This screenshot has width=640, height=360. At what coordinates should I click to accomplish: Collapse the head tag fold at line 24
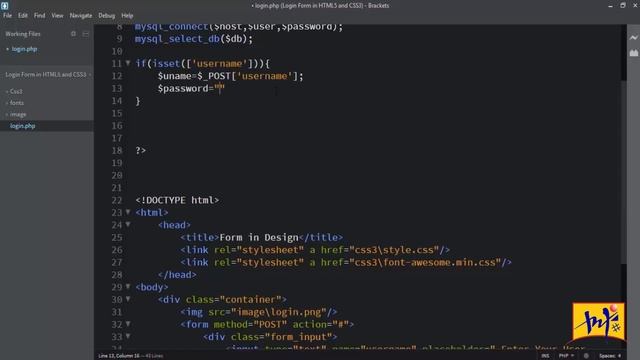click(x=128, y=224)
